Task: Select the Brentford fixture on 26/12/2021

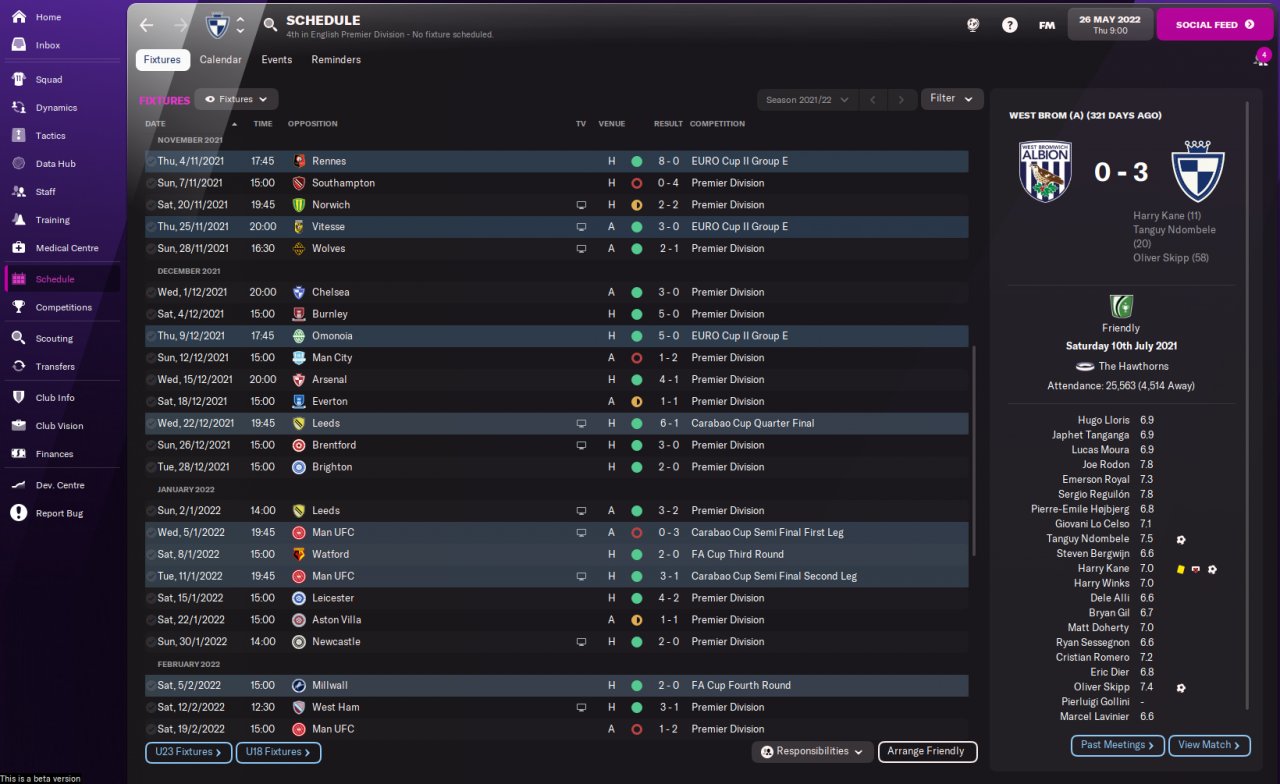Action: click(556, 445)
